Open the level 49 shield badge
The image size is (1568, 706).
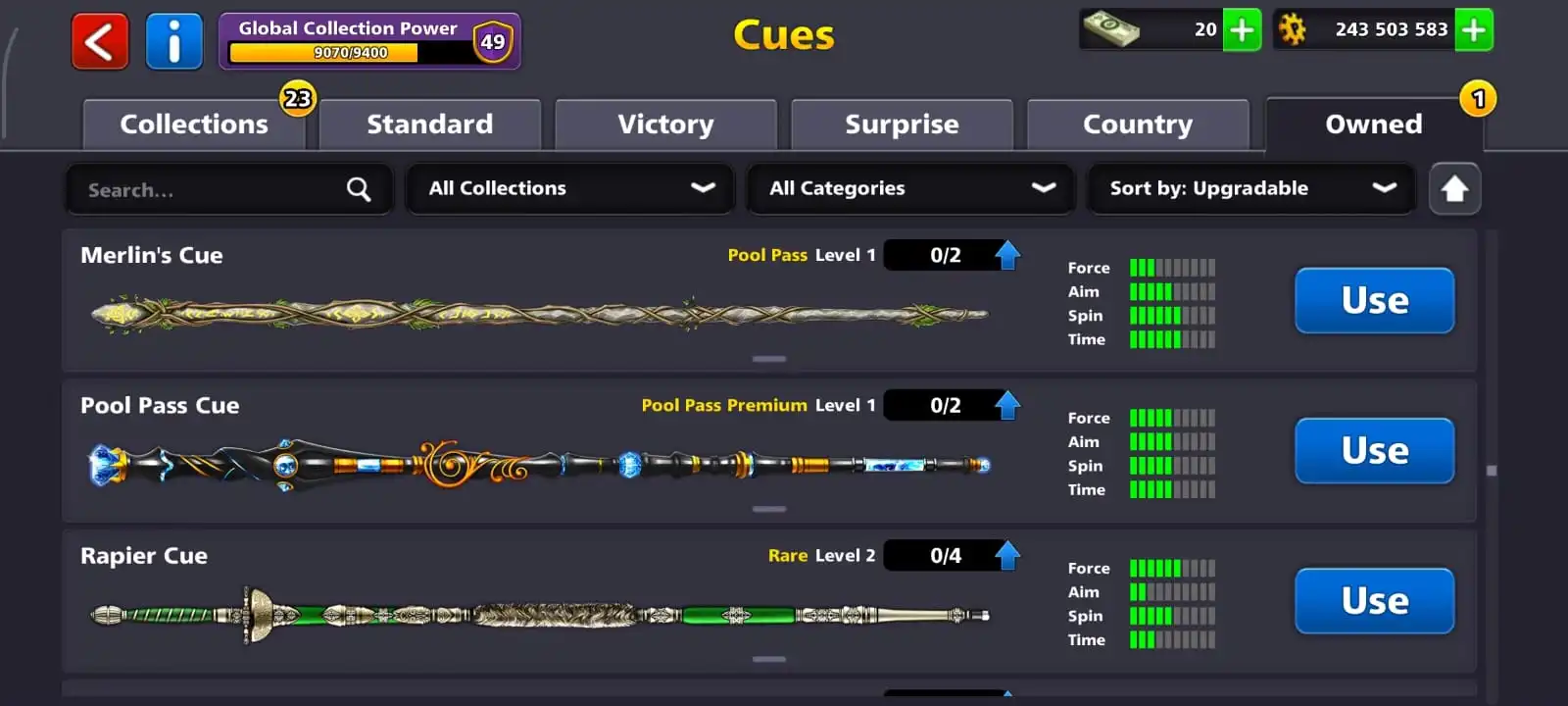point(493,42)
